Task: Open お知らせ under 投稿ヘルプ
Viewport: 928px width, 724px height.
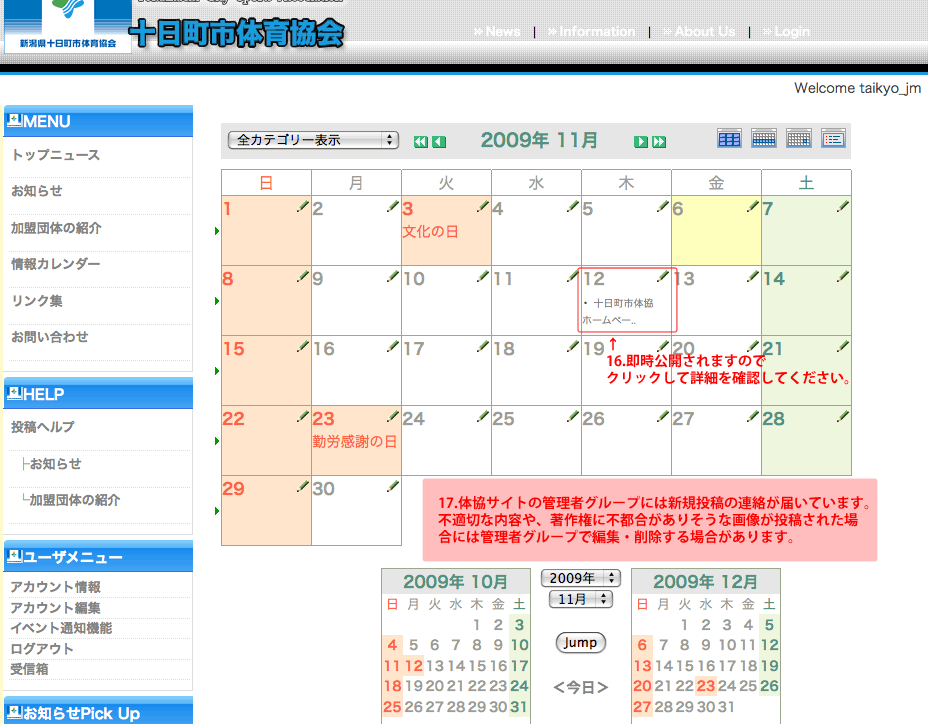Action: point(56,464)
